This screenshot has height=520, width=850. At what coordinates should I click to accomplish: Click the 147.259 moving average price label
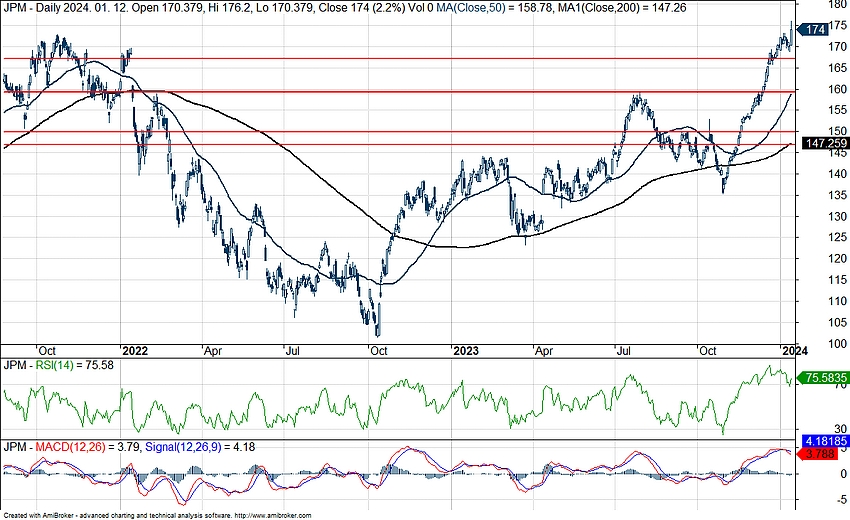click(x=825, y=143)
